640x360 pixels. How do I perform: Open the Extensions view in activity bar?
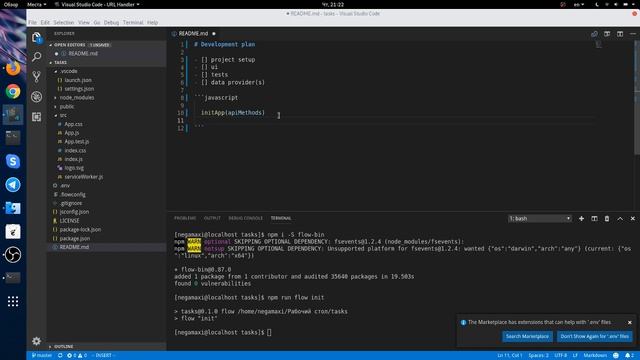pos(36,117)
